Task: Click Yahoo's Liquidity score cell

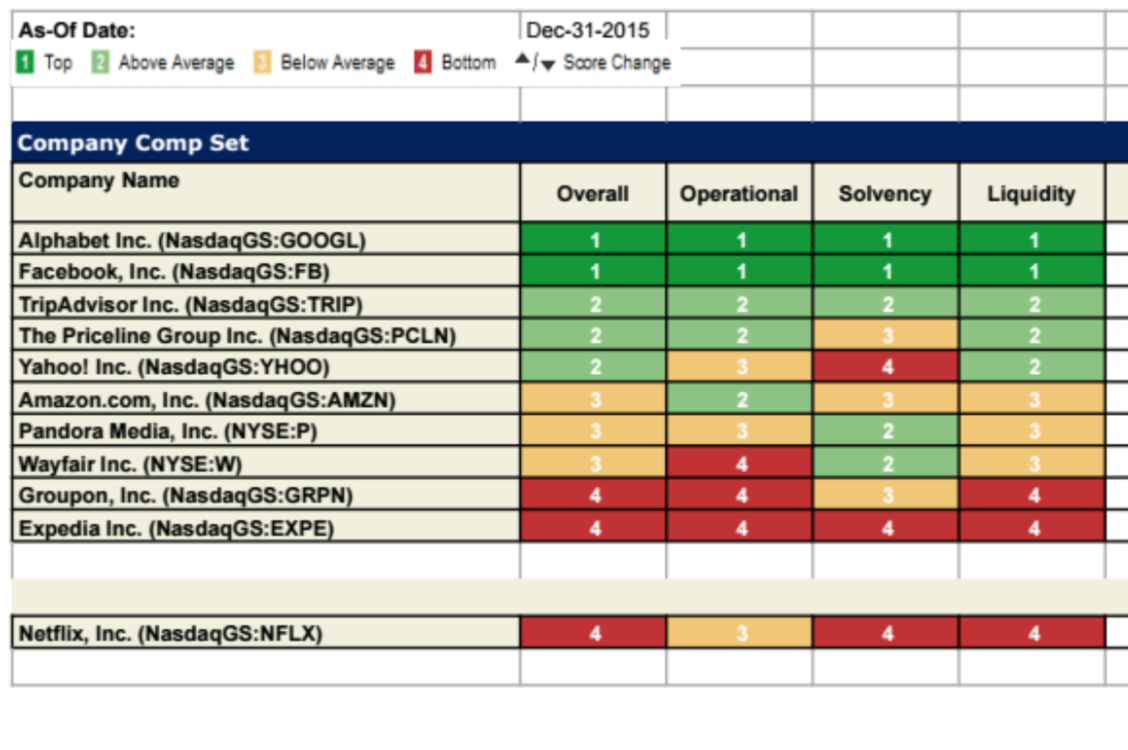Action: [x=1032, y=367]
